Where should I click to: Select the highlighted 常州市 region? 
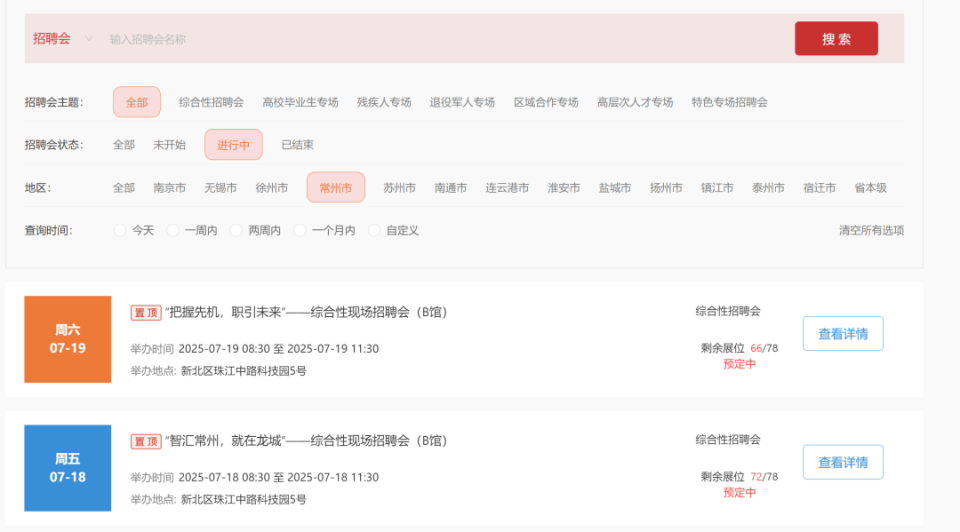(336, 187)
